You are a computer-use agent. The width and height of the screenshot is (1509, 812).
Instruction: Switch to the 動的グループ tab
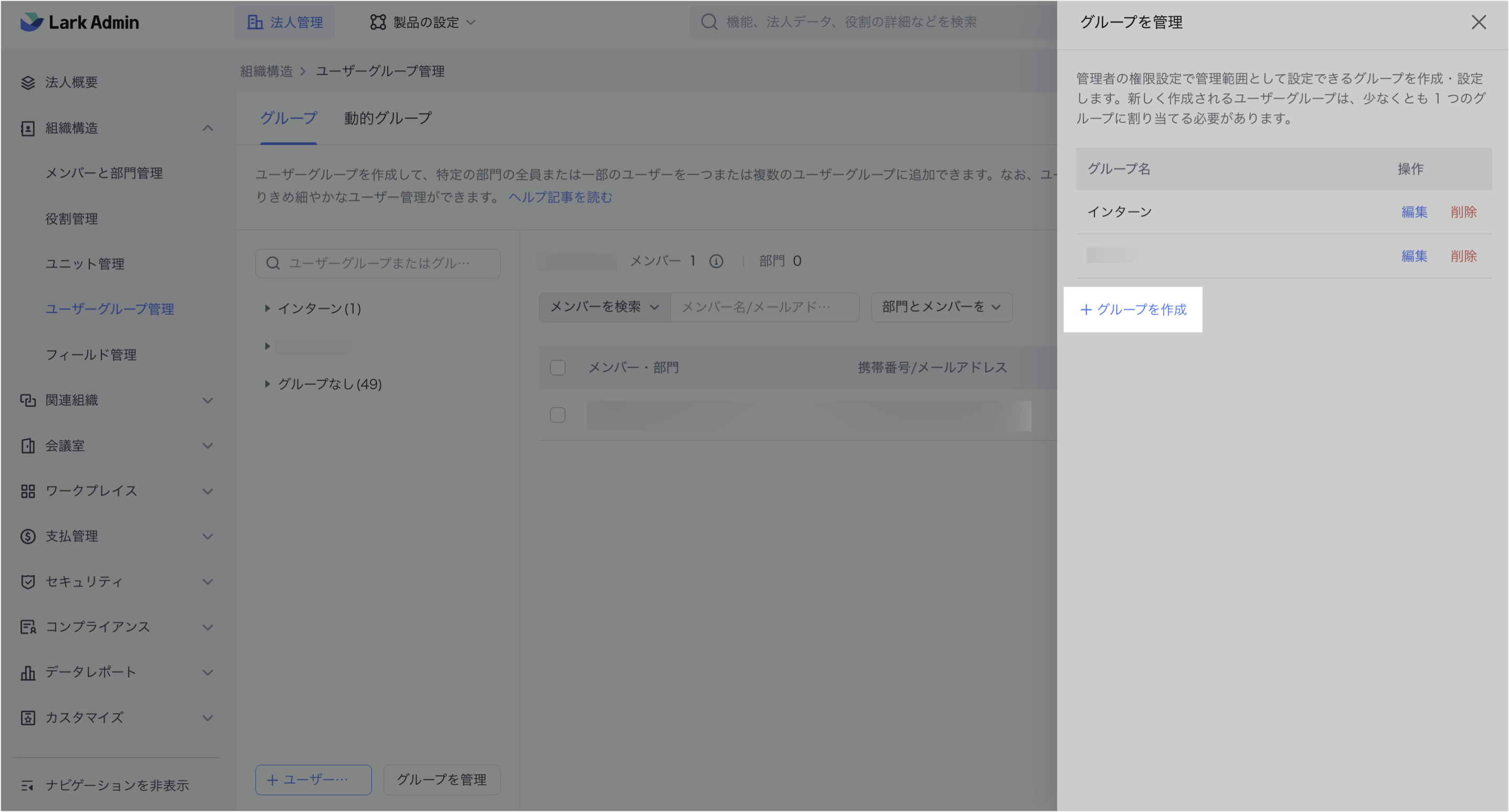388,118
